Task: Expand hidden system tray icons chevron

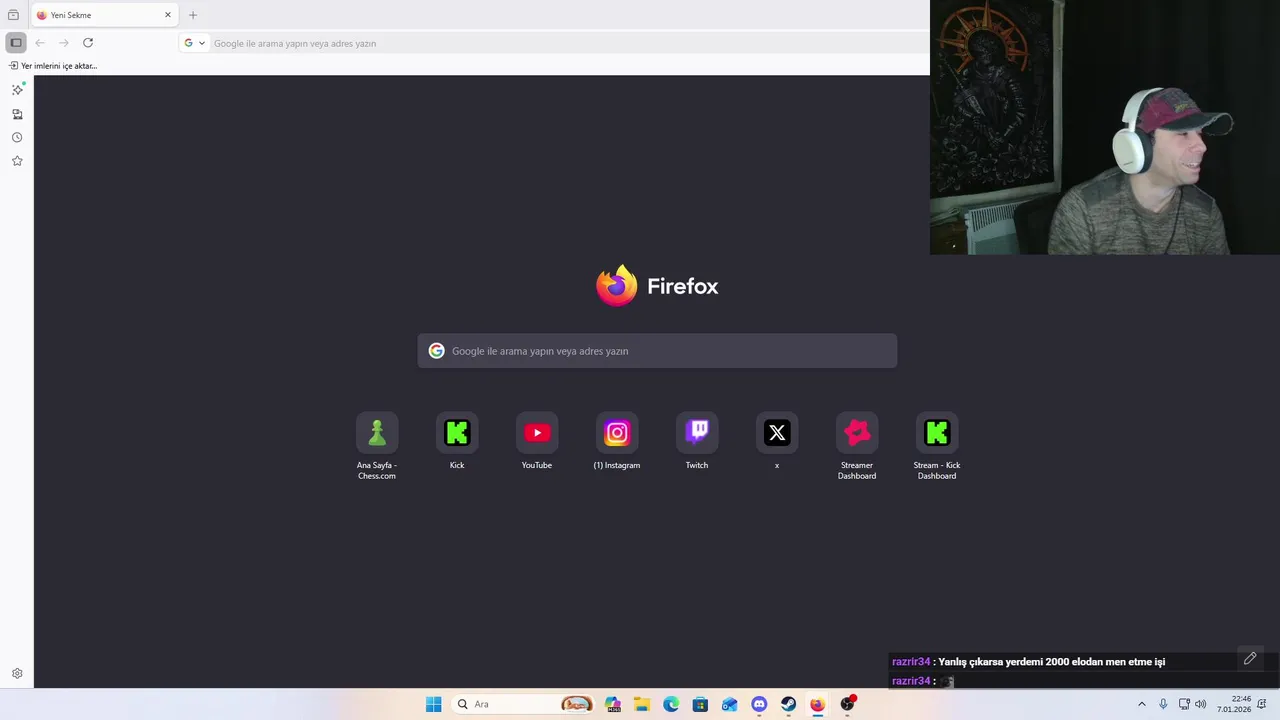Action: (x=1142, y=704)
